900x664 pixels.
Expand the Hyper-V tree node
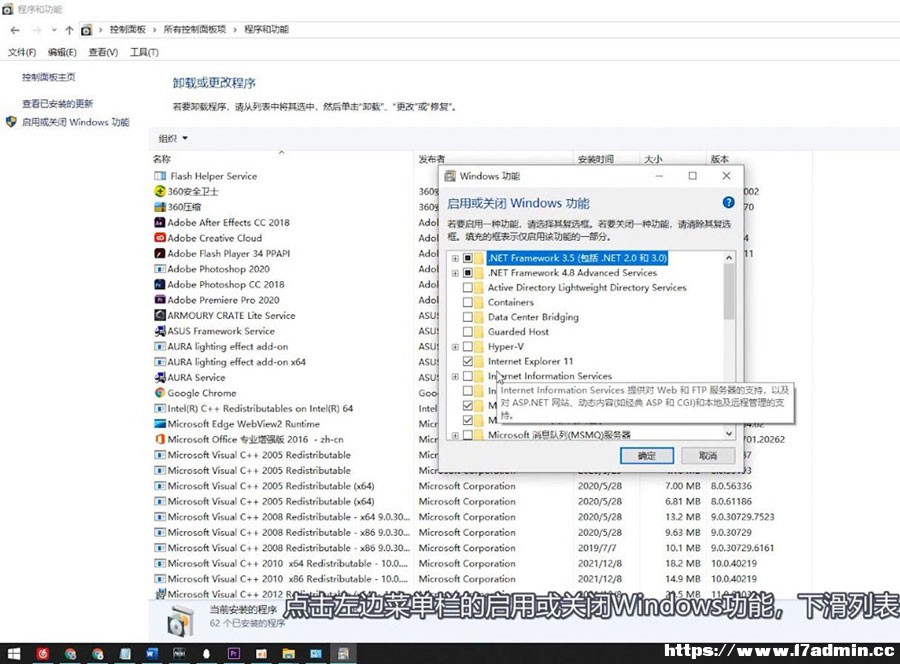pos(455,347)
